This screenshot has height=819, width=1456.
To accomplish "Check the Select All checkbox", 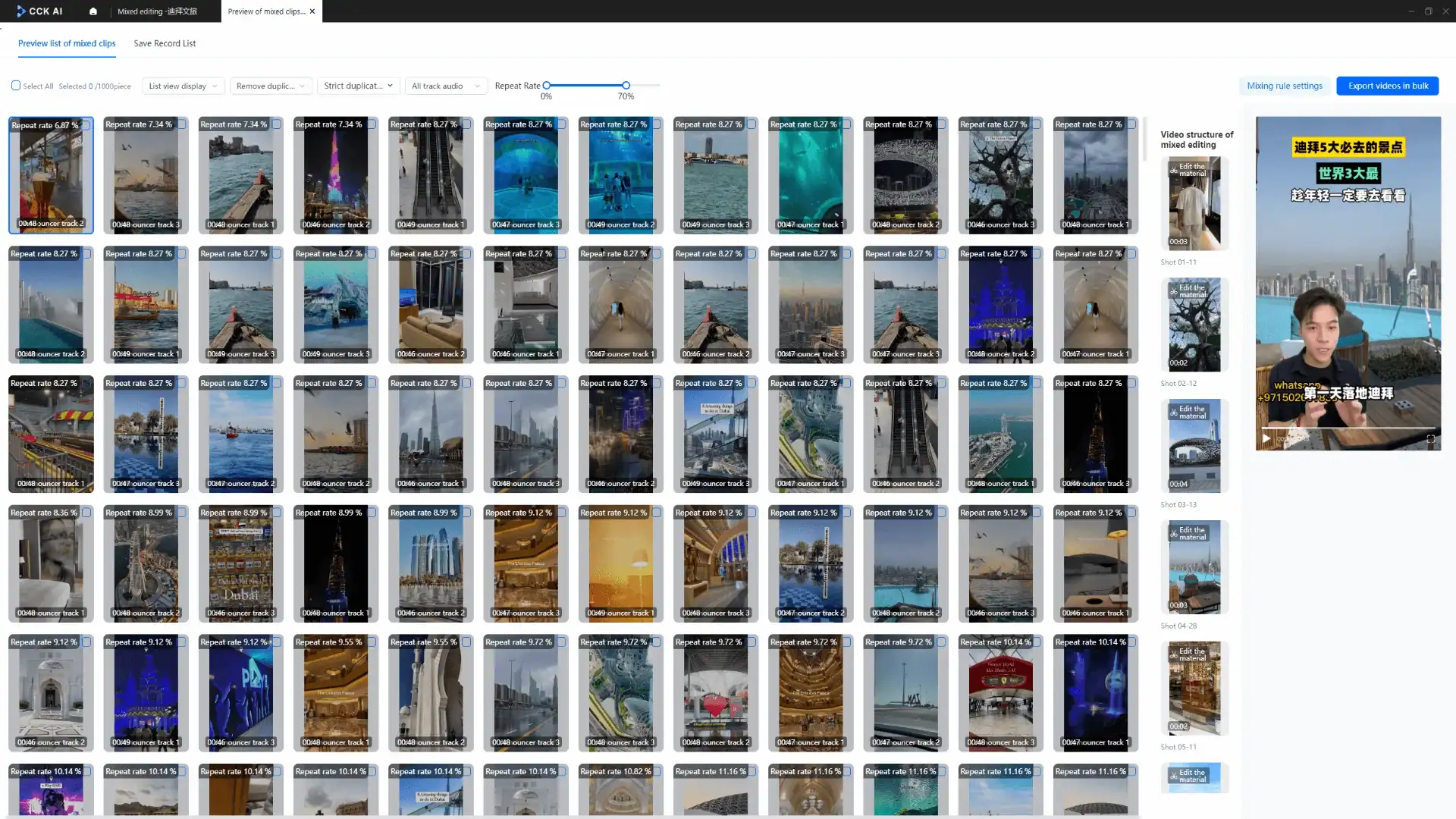I will point(16,86).
